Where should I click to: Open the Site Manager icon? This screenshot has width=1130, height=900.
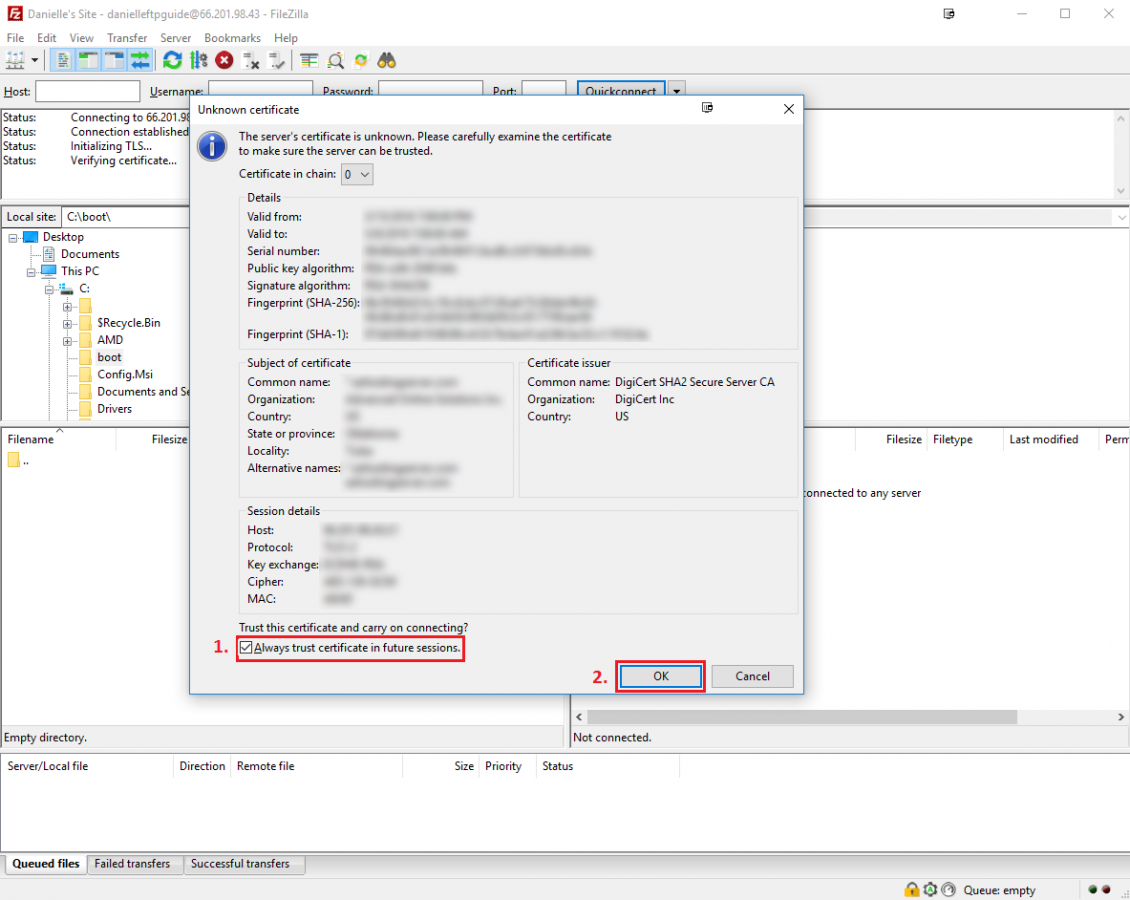(15, 60)
